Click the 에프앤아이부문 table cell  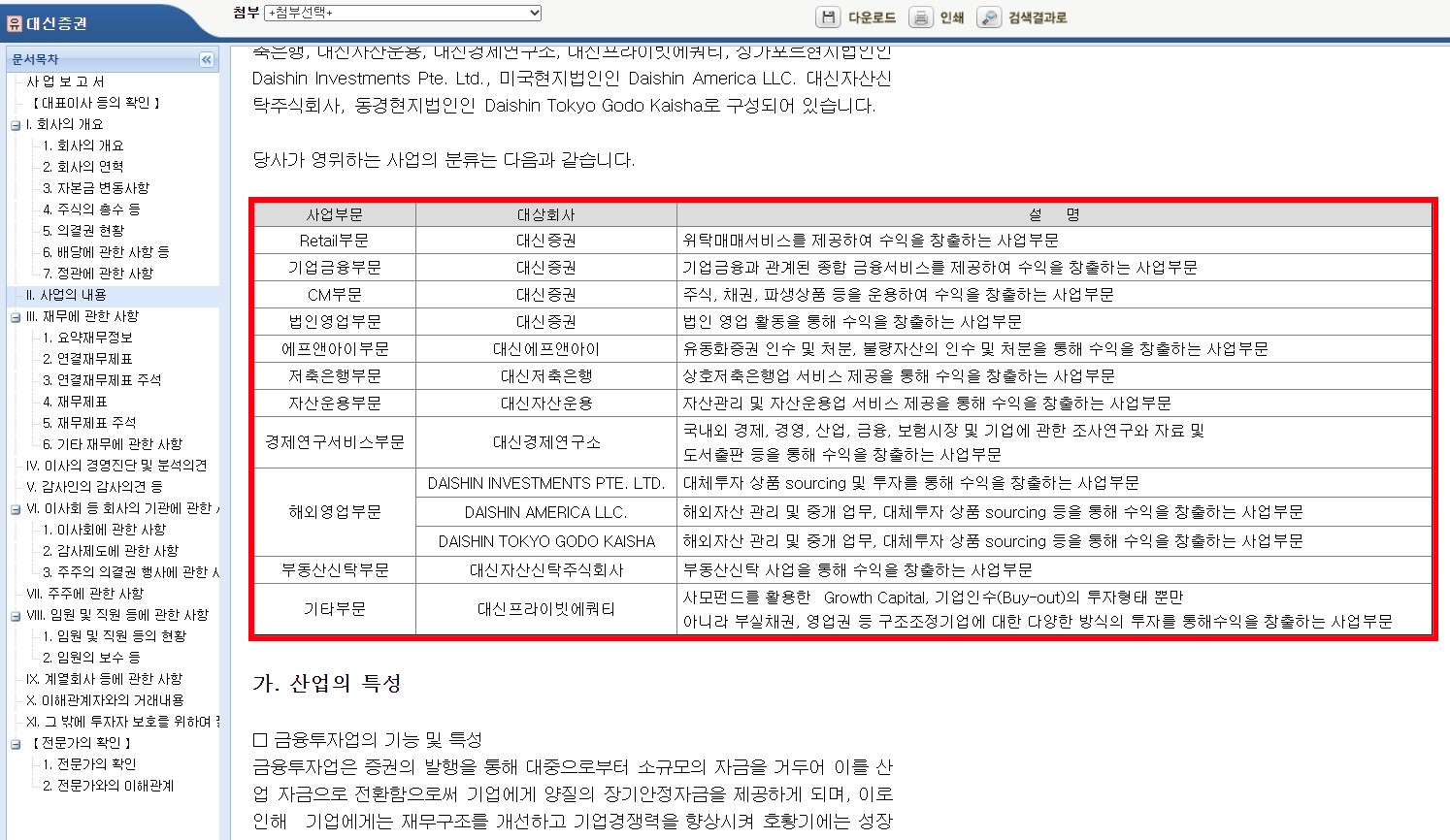click(334, 349)
